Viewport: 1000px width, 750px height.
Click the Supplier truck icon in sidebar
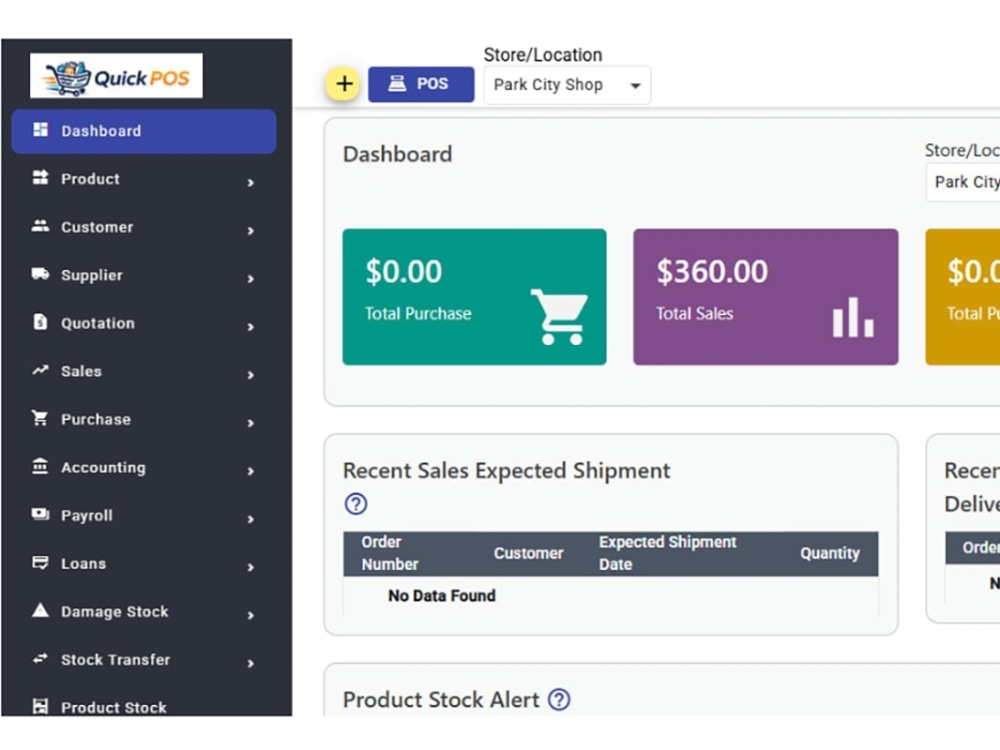tap(40, 274)
